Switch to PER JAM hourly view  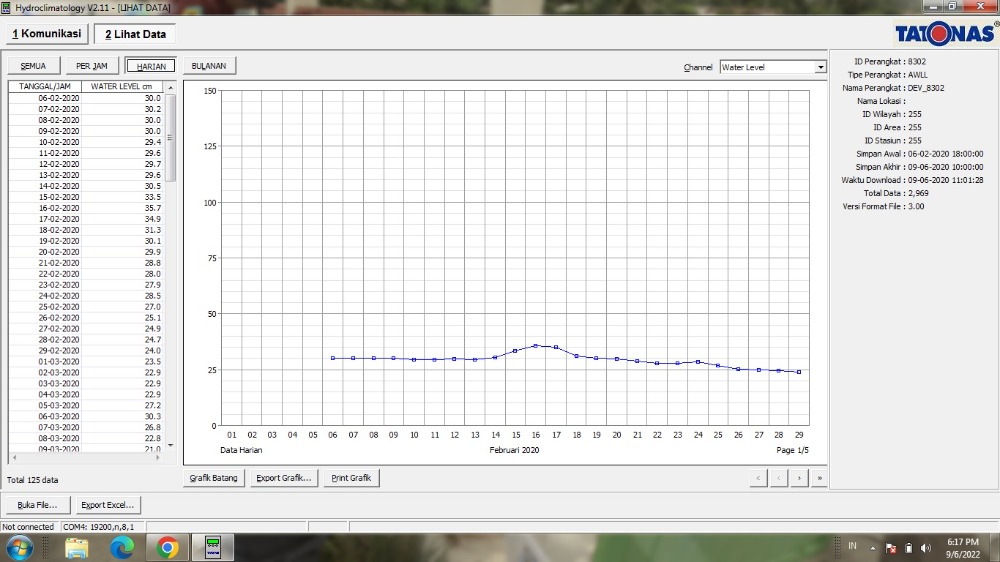(x=91, y=66)
